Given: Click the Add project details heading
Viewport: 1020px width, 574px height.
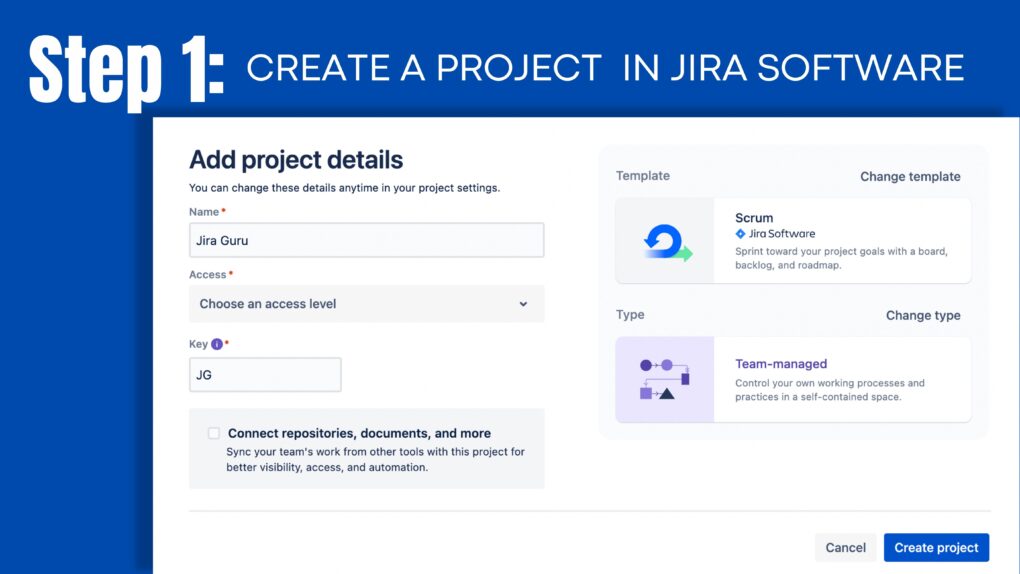Looking at the screenshot, I should [x=296, y=160].
